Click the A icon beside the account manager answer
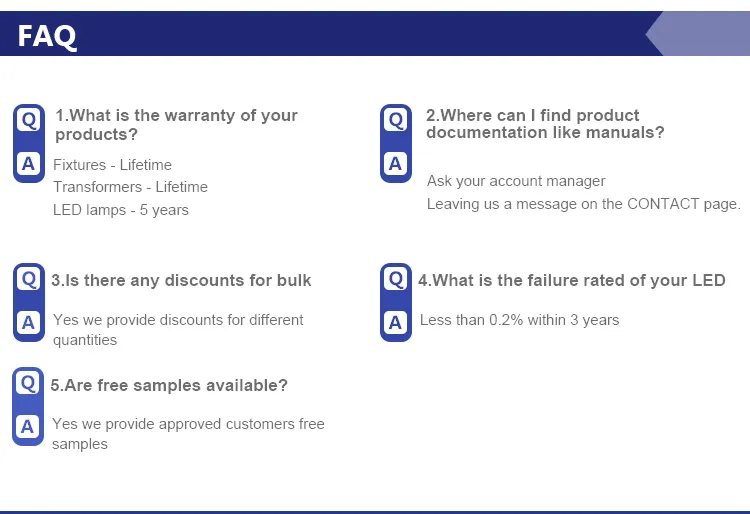This screenshot has width=750, height=514. pos(396,164)
